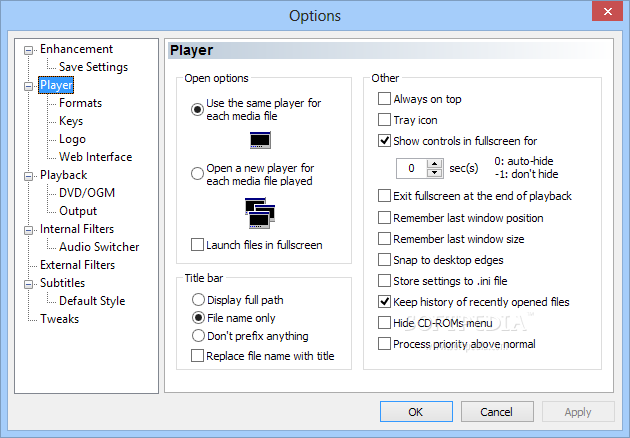This screenshot has height=438, width=630.
Task: Open Save Settings page
Action: 93,67
